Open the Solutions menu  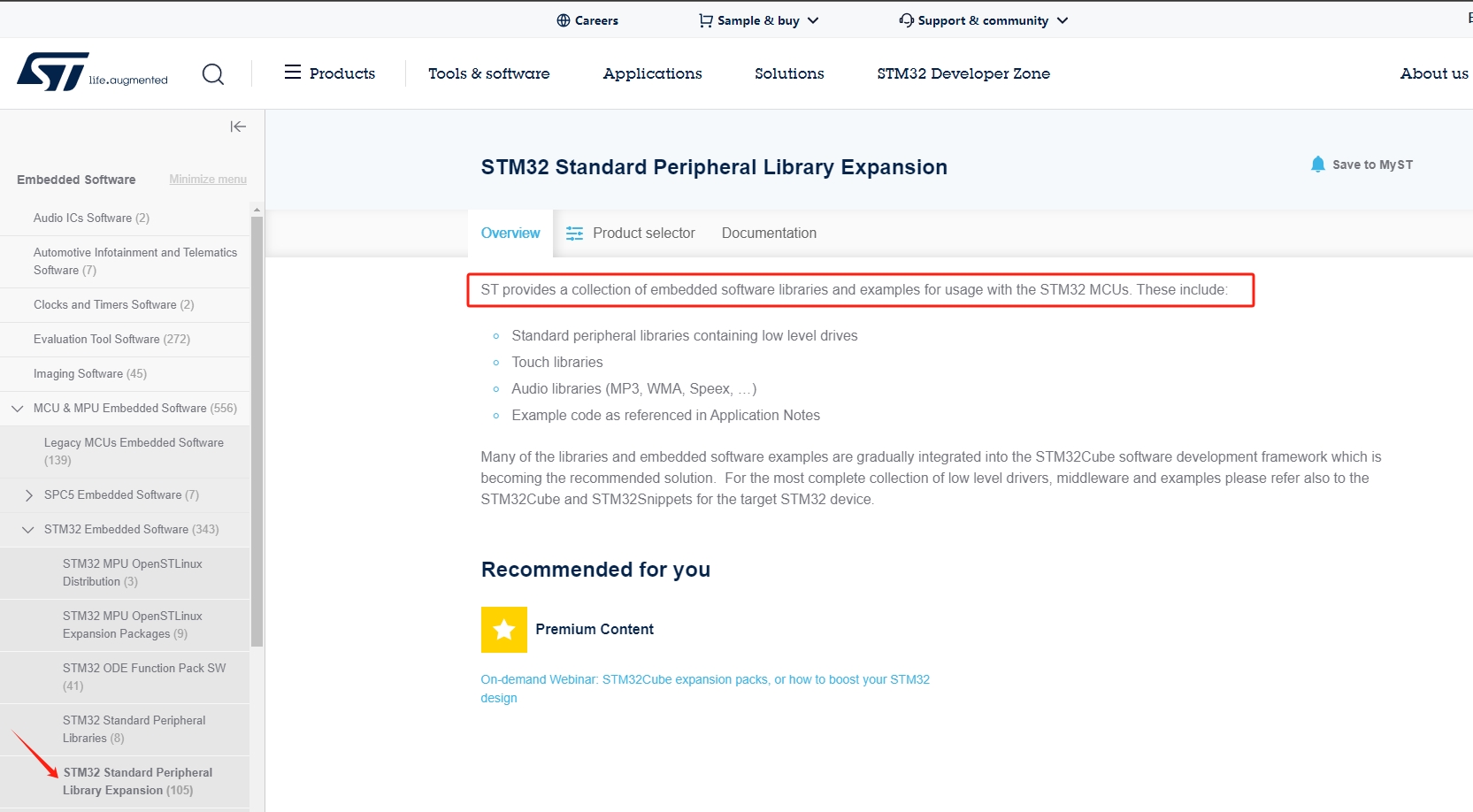pos(789,73)
